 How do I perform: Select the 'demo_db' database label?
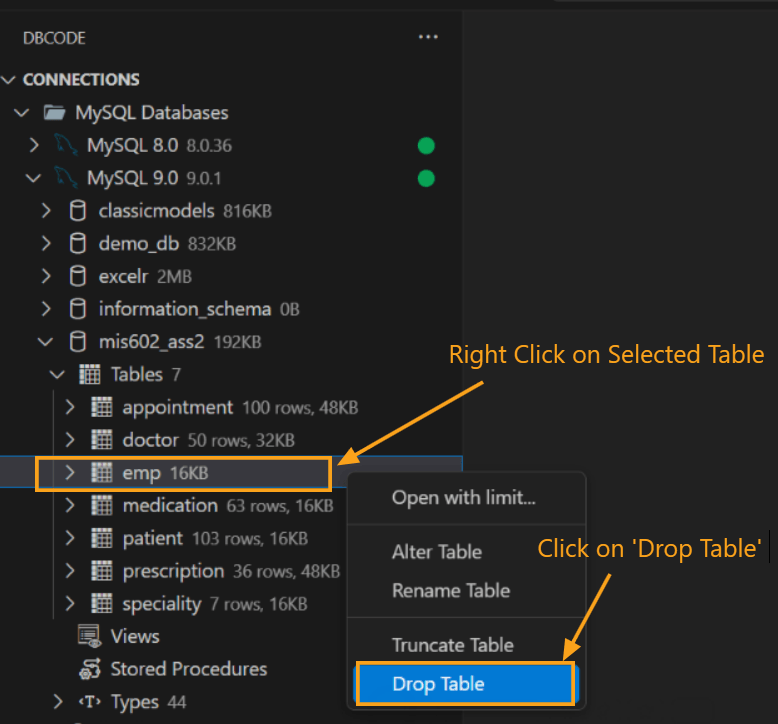pyautogui.click(x=138, y=244)
